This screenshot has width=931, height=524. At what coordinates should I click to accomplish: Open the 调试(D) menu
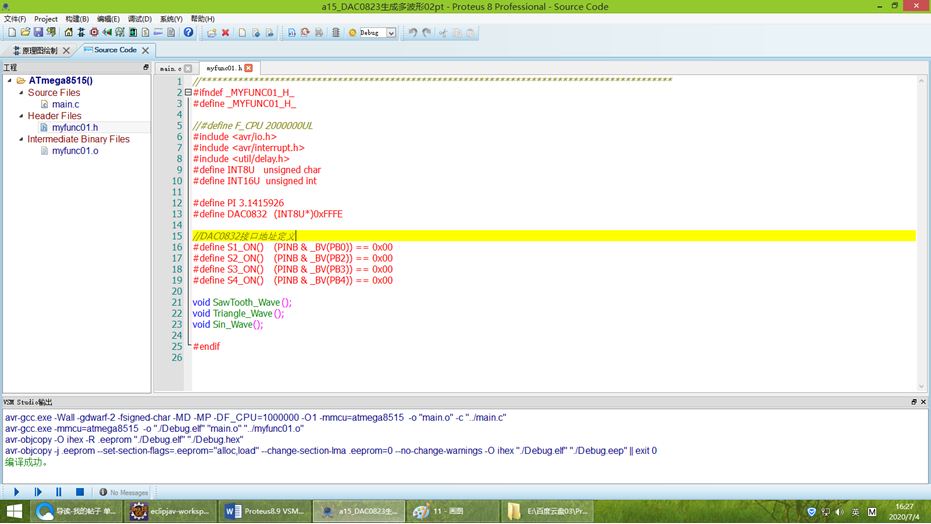coord(140,19)
